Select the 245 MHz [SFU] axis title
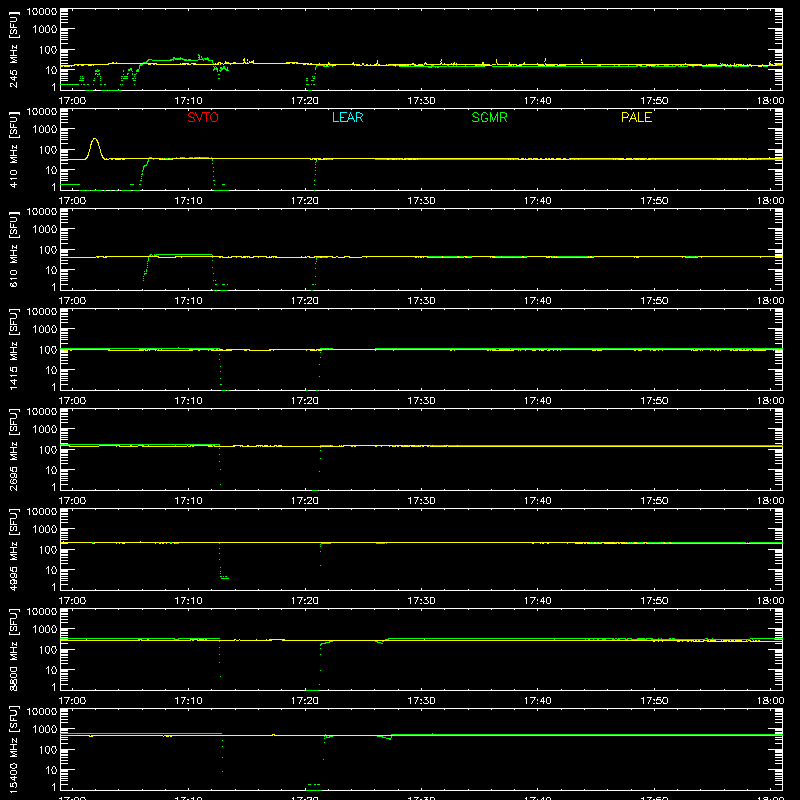Viewport: 800px width, 800px height. (13, 49)
